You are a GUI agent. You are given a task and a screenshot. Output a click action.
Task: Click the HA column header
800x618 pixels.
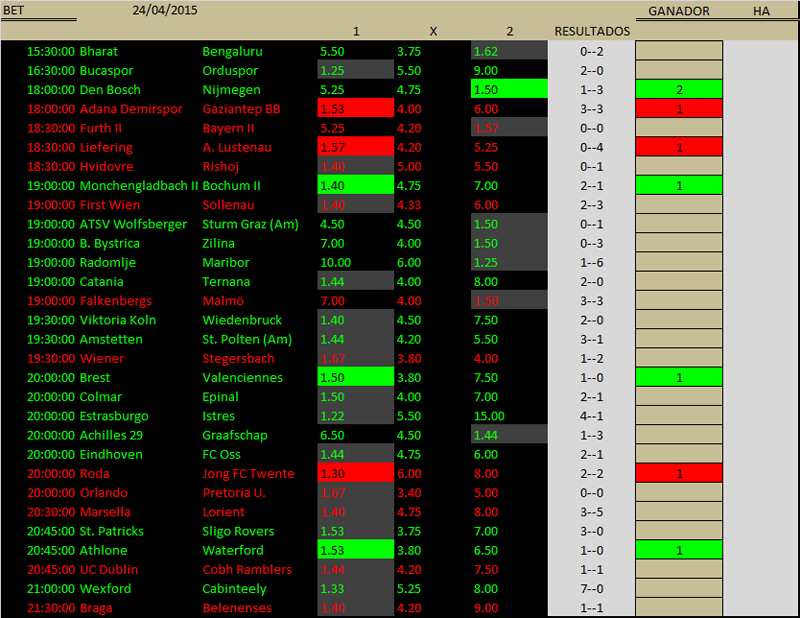pos(761,11)
